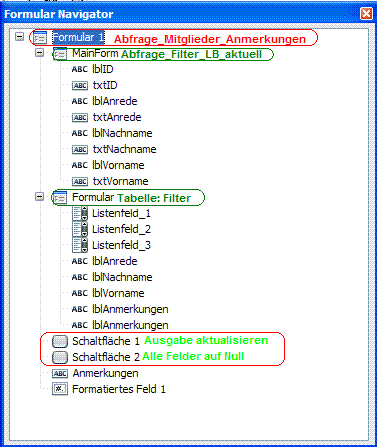Click the MainForm form icon
The width and height of the screenshot is (377, 447).
[x=60, y=54]
